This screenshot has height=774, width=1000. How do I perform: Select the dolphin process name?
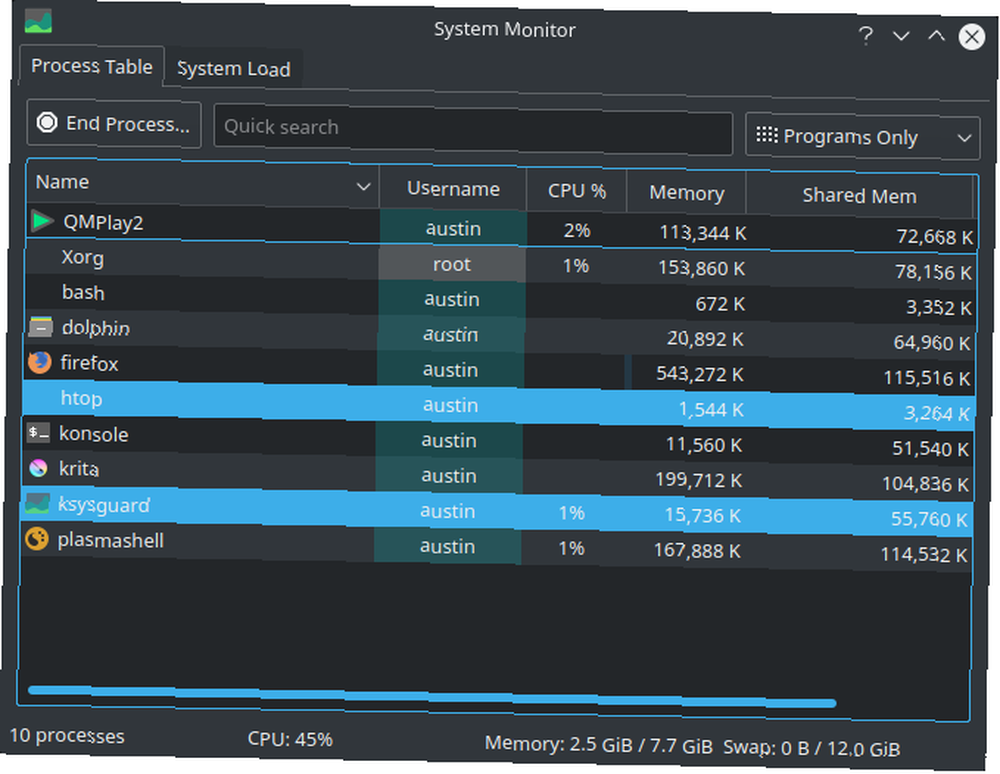click(96, 328)
